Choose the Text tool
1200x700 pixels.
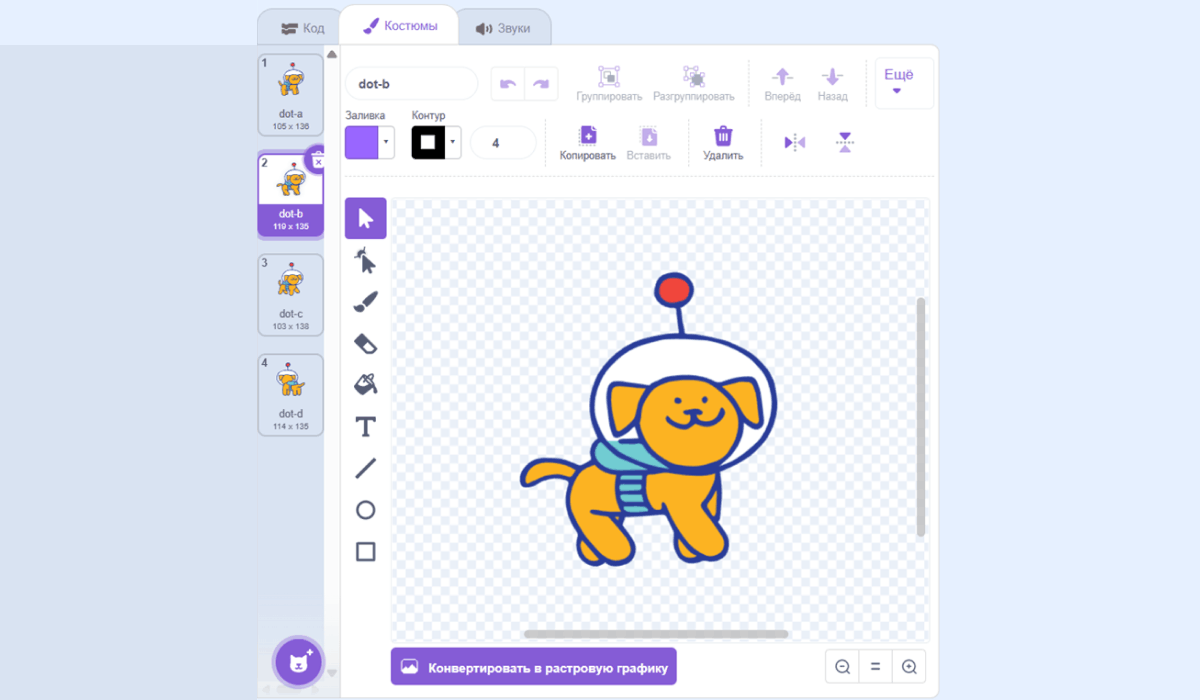tap(365, 427)
